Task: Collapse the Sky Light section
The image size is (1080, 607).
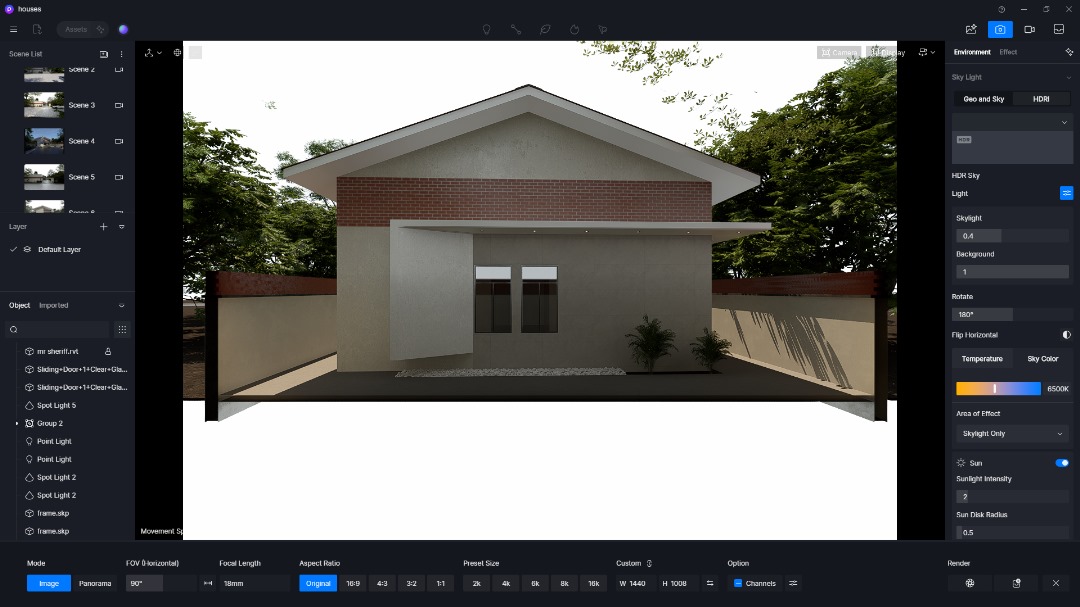Action: click(1067, 77)
